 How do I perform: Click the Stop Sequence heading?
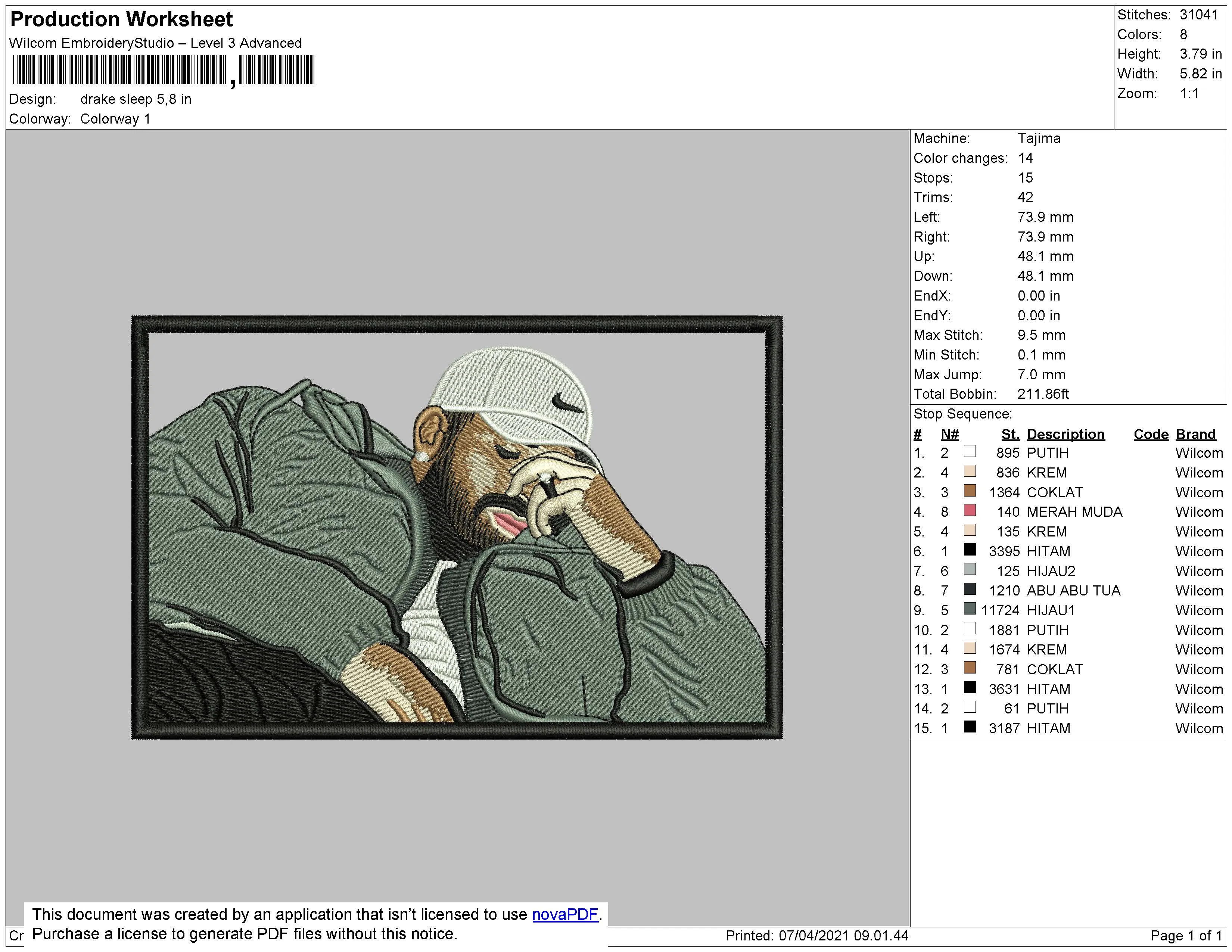click(962, 414)
